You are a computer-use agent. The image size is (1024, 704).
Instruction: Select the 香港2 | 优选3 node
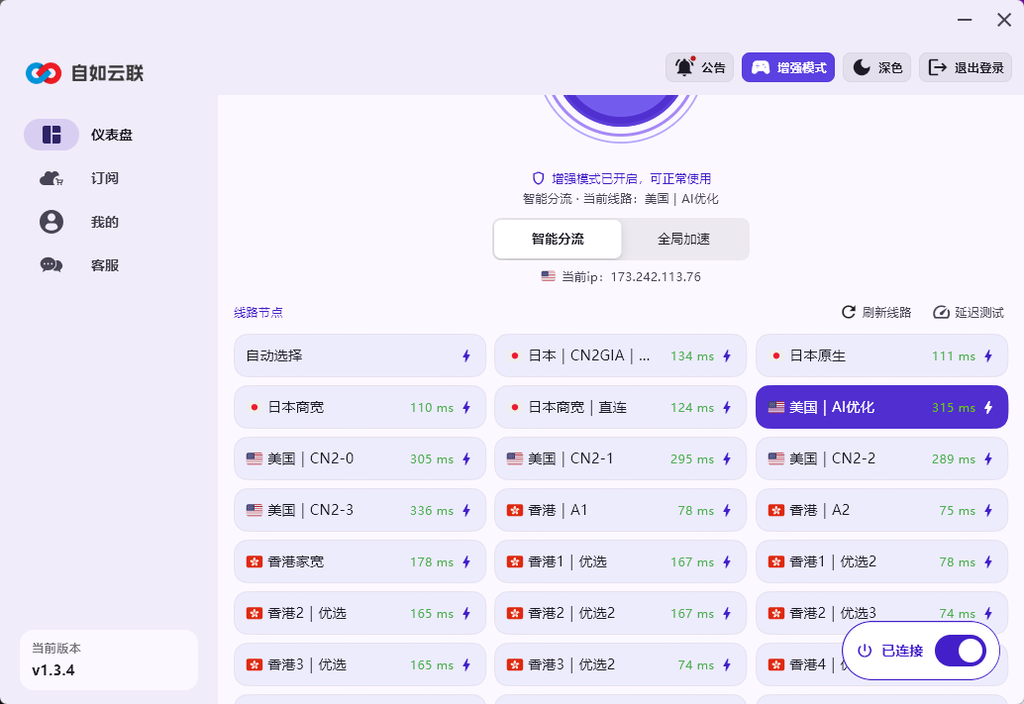click(x=882, y=614)
